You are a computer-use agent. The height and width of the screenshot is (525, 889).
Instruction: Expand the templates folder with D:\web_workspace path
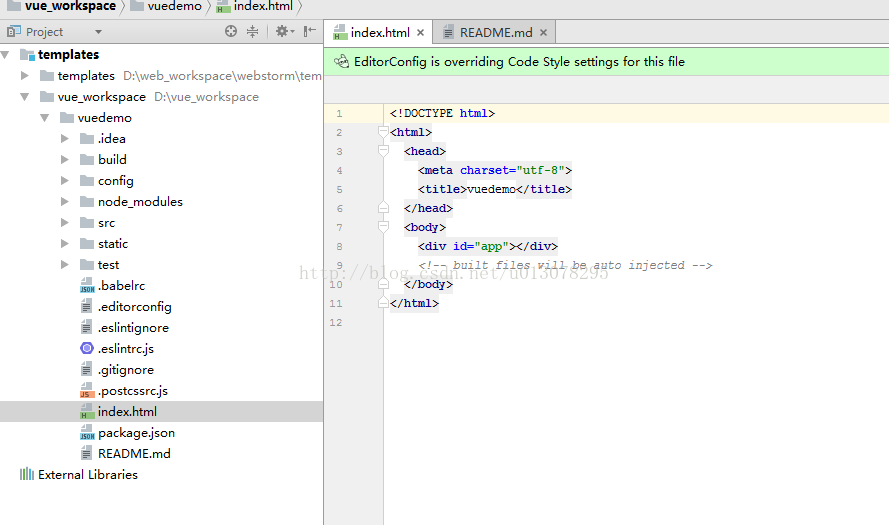26,75
